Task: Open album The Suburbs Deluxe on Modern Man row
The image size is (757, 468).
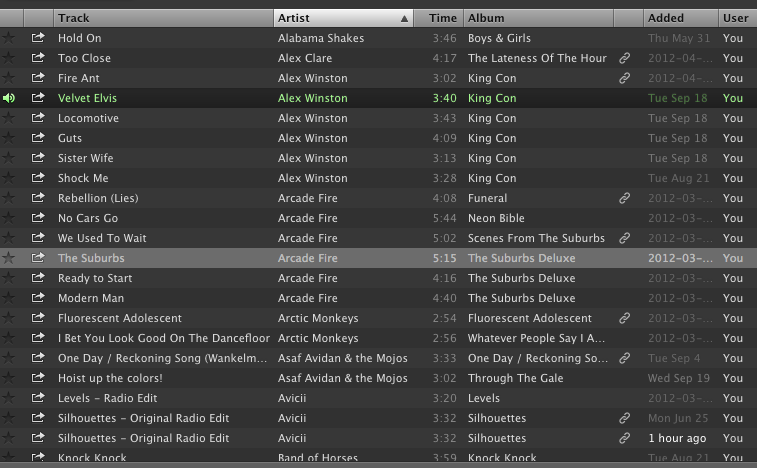Action: (x=521, y=298)
